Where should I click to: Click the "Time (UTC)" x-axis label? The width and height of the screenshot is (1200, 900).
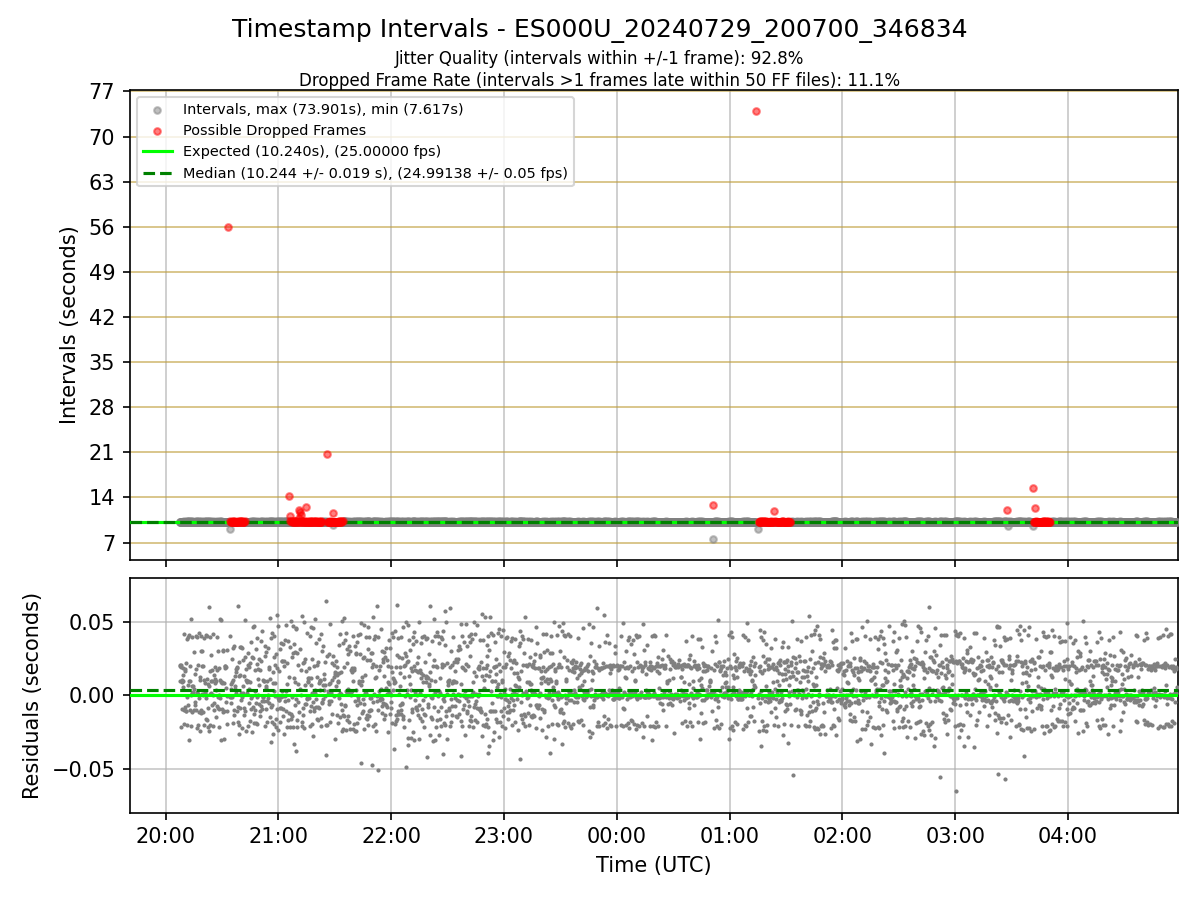pos(653,865)
